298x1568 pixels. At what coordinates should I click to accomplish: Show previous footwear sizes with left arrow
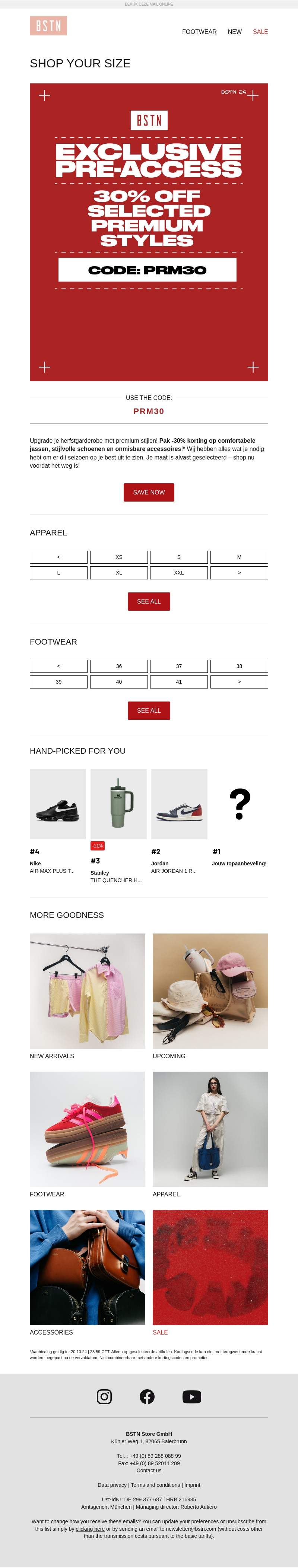pos(58,666)
